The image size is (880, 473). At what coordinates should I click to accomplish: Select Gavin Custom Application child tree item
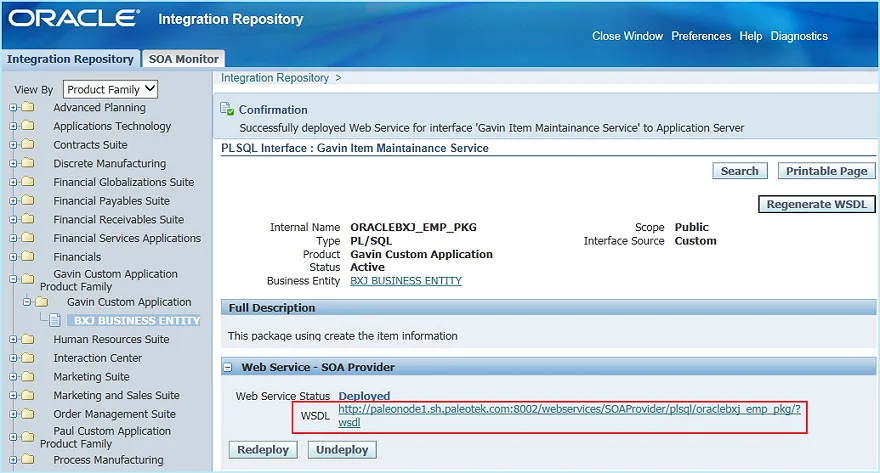point(129,302)
